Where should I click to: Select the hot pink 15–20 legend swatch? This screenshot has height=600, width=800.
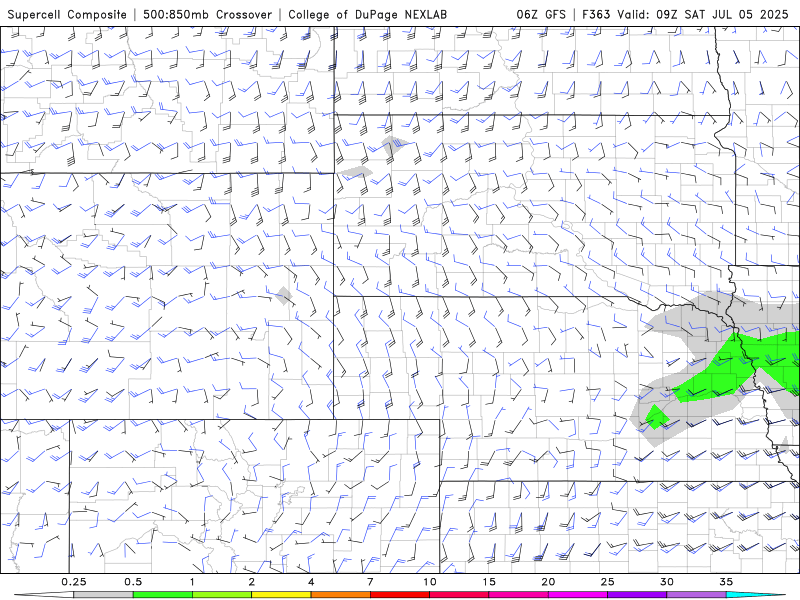pyautogui.click(x=518, y=595)
